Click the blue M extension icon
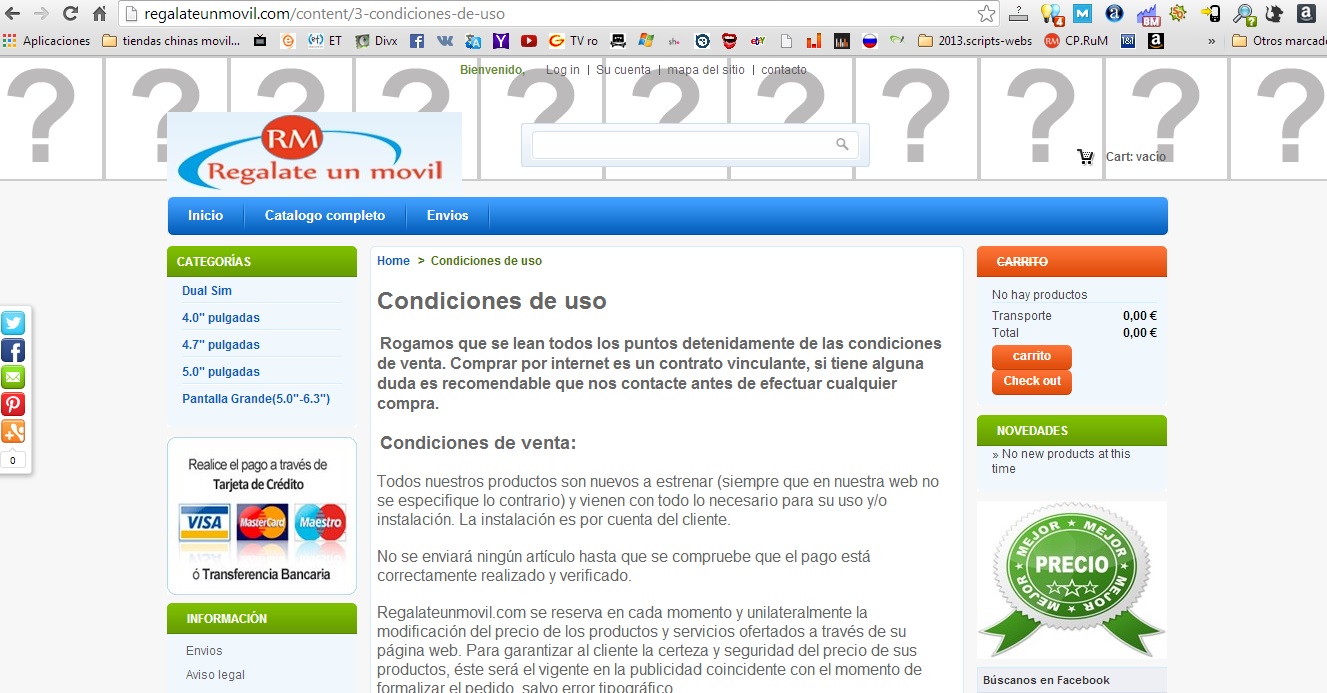 [1082, 14]
